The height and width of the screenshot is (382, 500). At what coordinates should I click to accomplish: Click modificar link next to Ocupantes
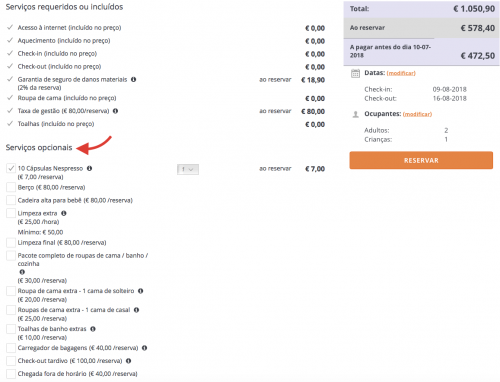coord(417,114)
